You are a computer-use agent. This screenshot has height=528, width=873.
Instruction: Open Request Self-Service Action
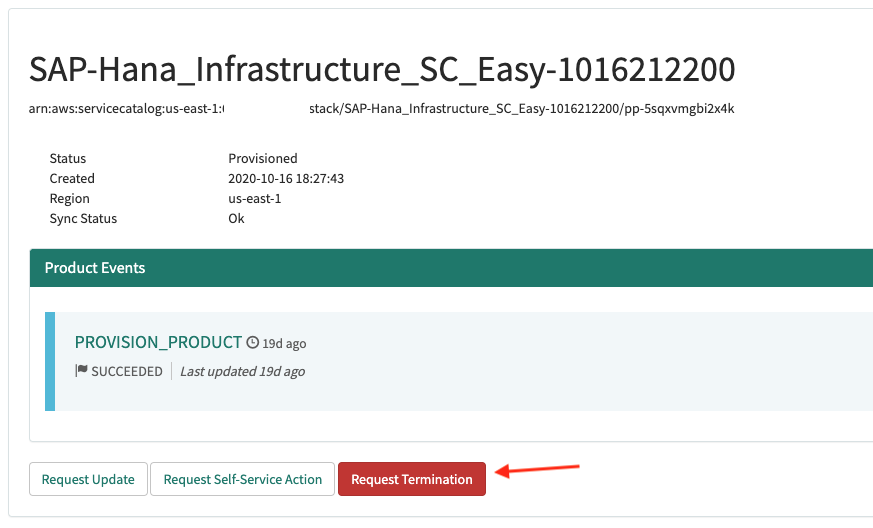point(242,479)
